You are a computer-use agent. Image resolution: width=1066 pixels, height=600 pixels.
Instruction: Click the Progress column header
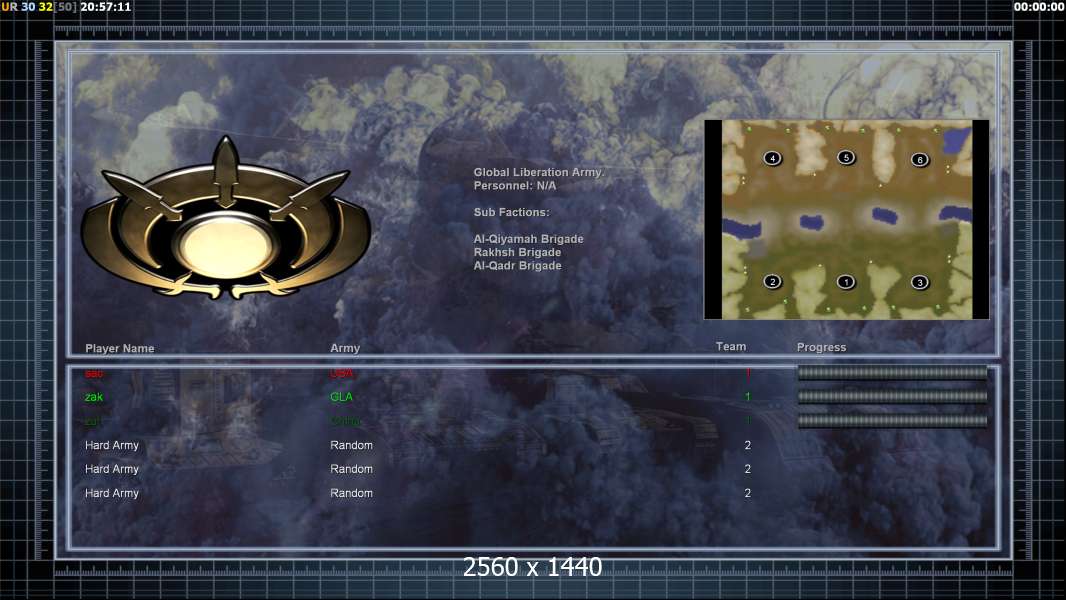[821, 347]
